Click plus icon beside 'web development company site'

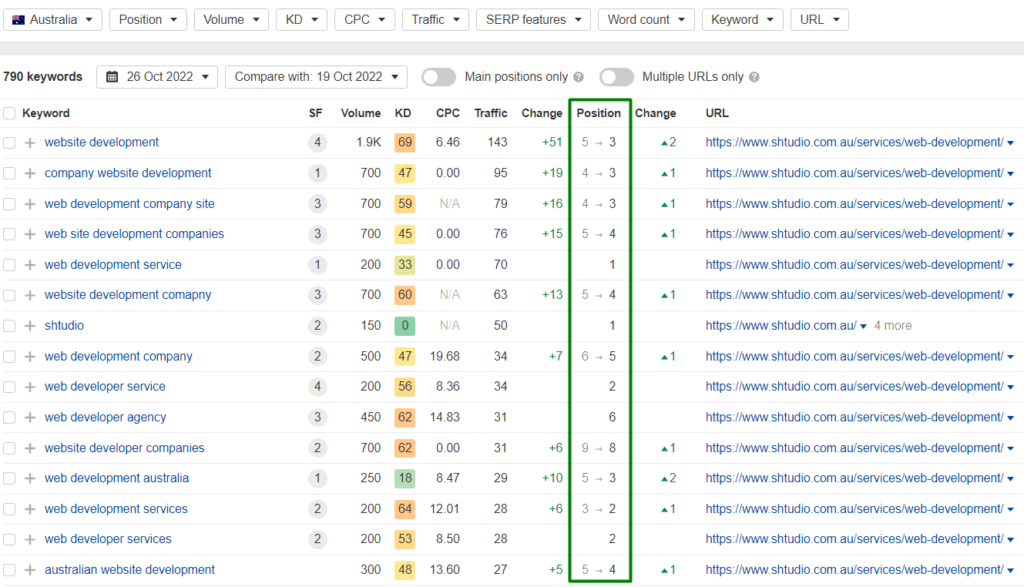tap(29, 204)
